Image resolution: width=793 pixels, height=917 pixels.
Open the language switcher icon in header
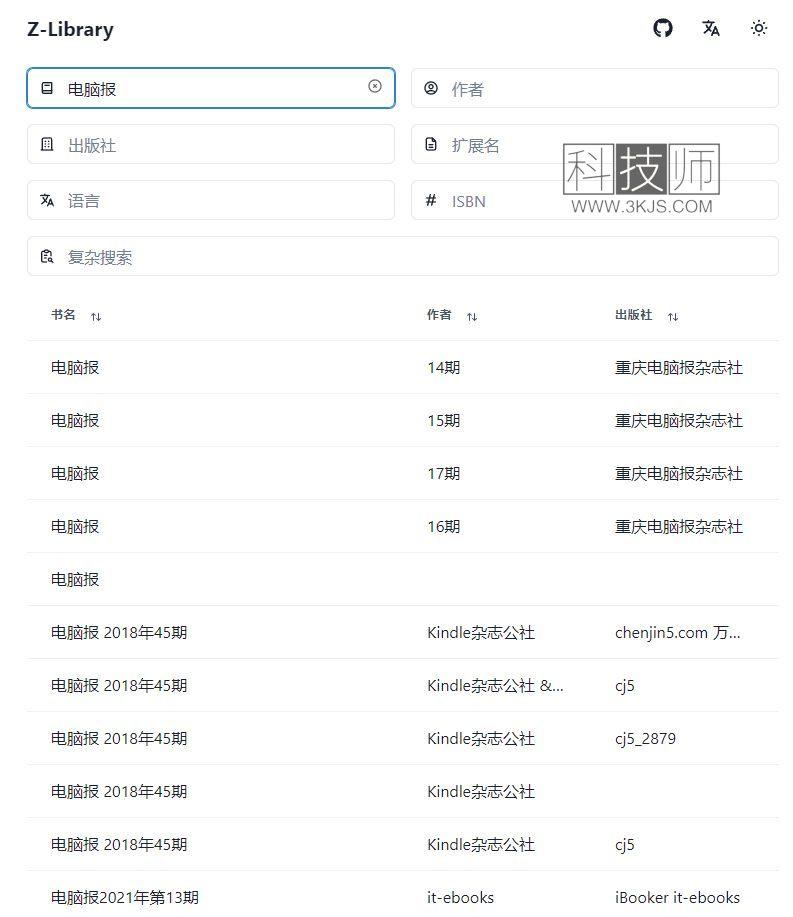point(711,28)
